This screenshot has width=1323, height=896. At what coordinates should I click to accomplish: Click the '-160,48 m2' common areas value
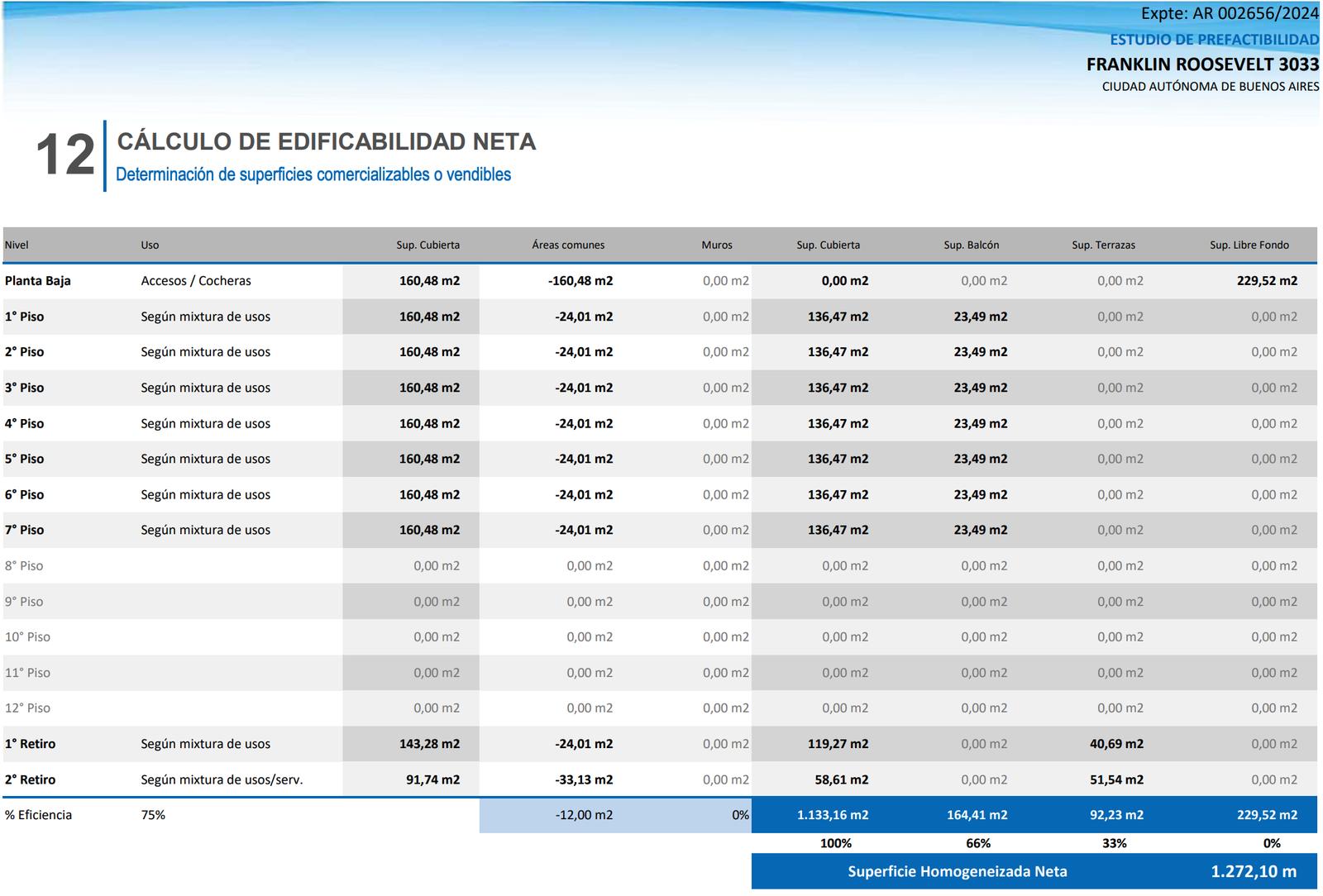point(580,281)
